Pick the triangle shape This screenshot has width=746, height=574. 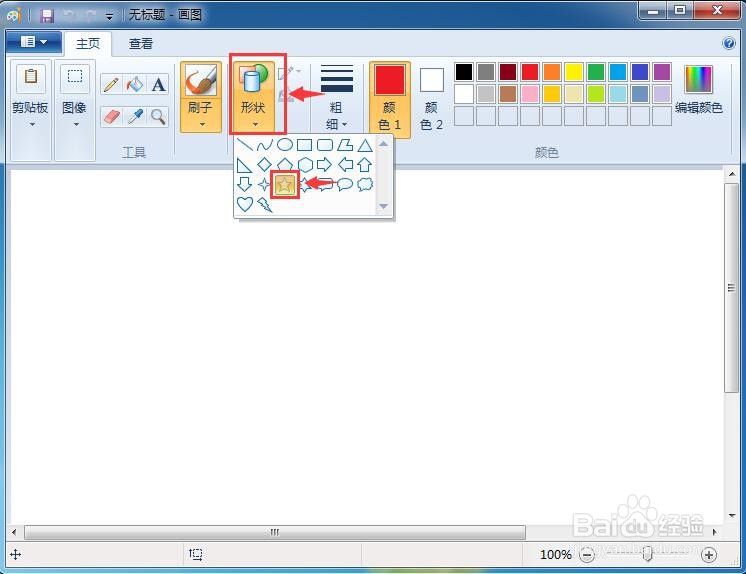coord(365,145)
